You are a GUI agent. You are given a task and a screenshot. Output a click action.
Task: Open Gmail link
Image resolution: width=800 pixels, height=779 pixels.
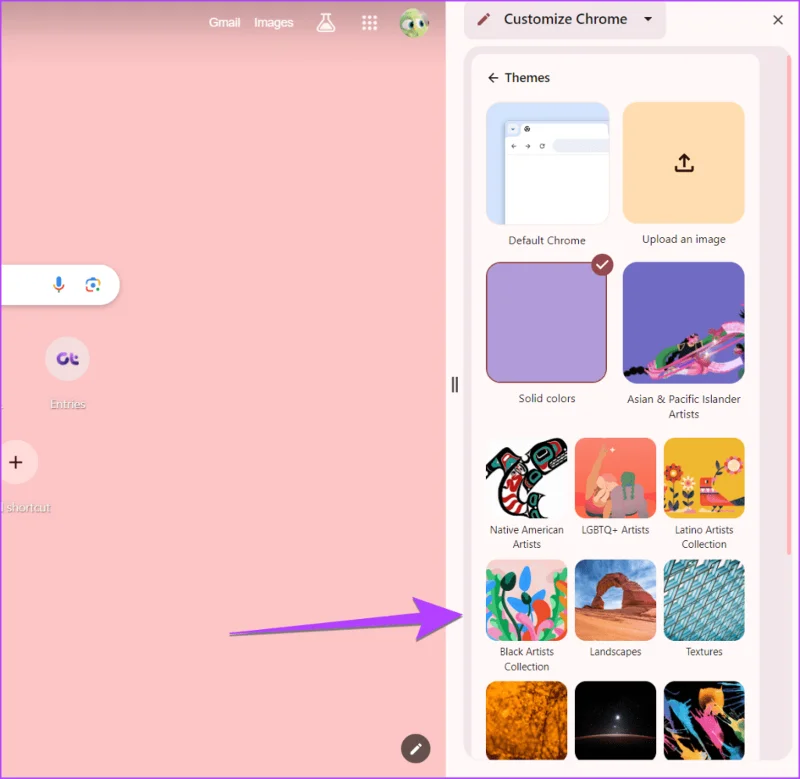[224, 22]
